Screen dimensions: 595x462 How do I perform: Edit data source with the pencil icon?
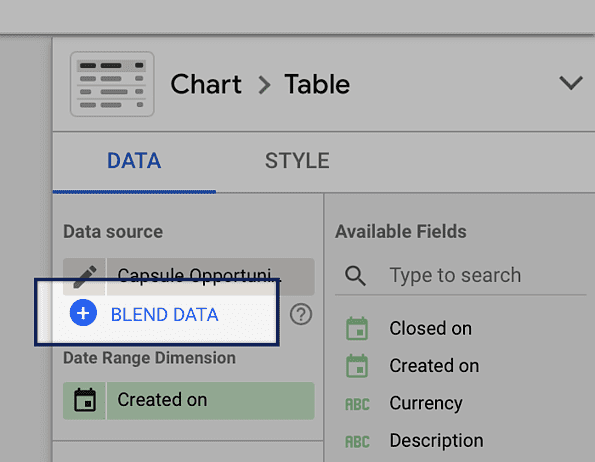[85, 276]
